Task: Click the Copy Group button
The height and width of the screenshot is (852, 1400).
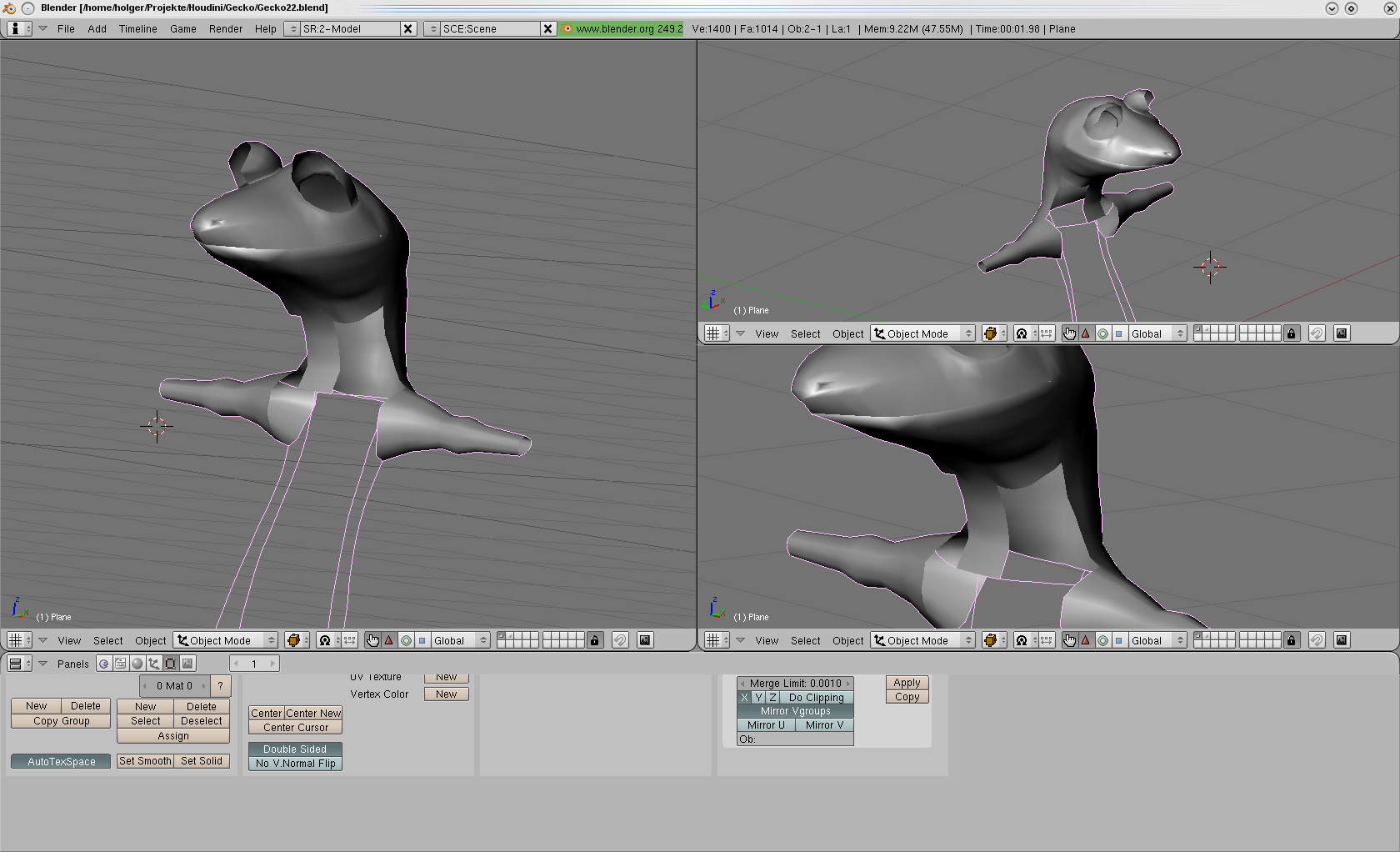Action: (61, 721)
